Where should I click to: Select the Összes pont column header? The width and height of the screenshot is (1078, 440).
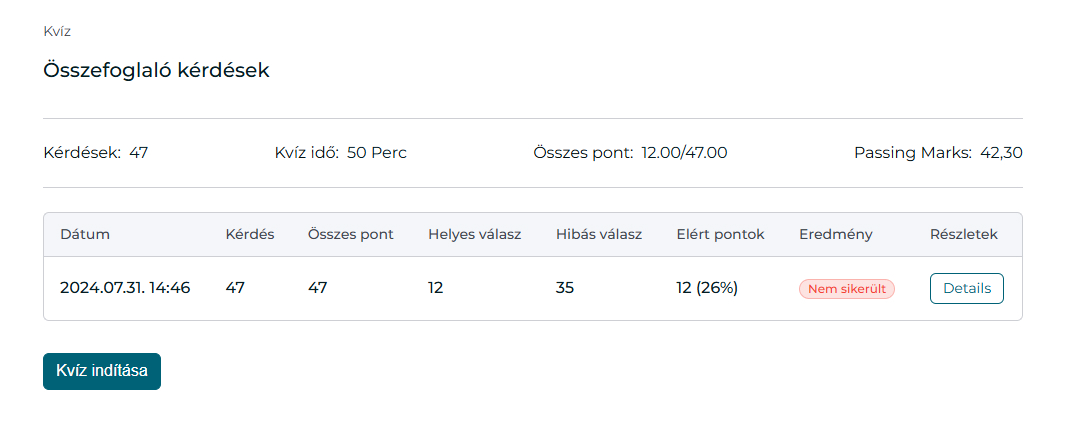point(351,234)
